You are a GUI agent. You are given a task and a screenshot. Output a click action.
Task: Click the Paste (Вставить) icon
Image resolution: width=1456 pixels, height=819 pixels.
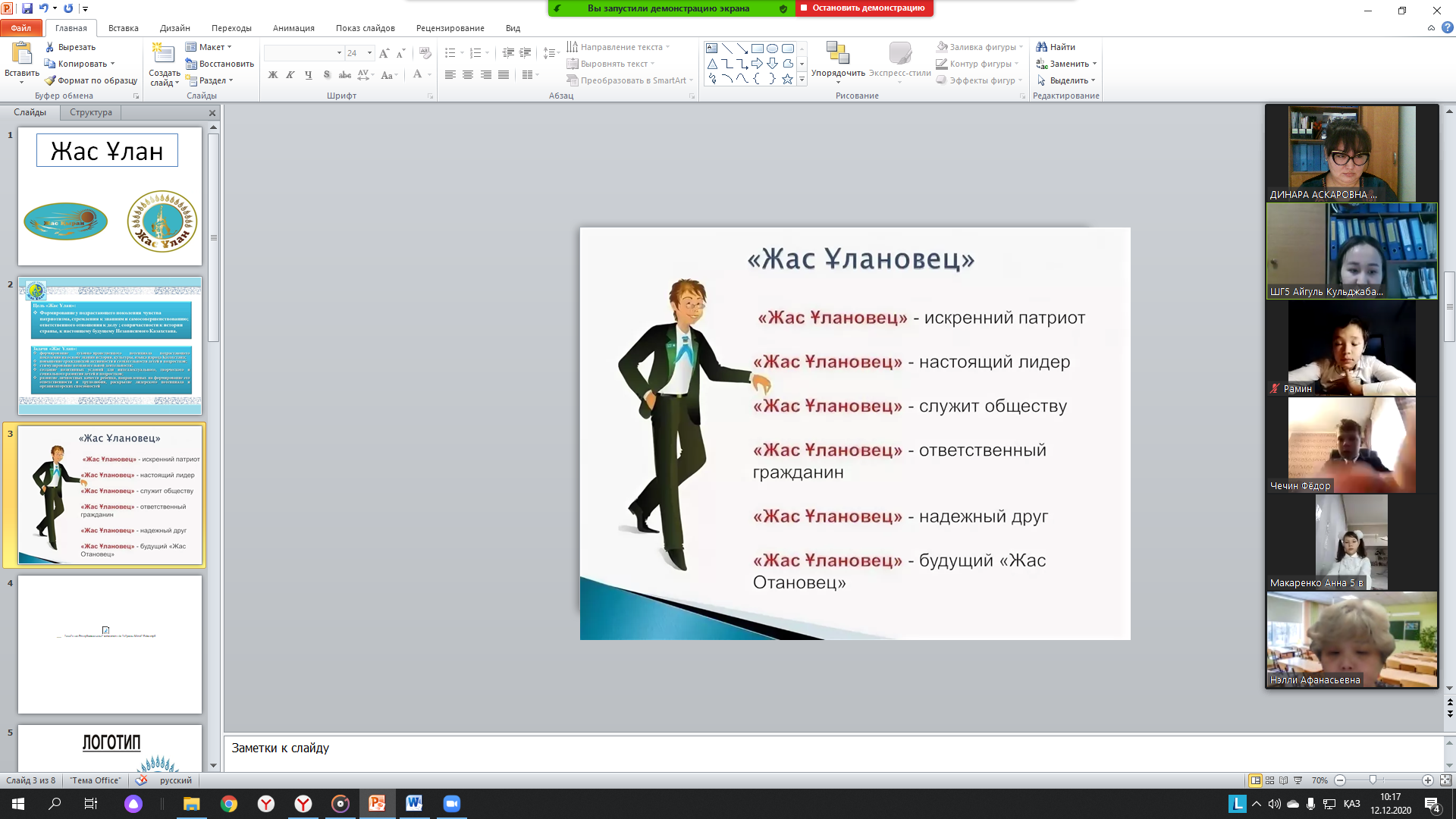pyautogui.click(x=21, y=53)
